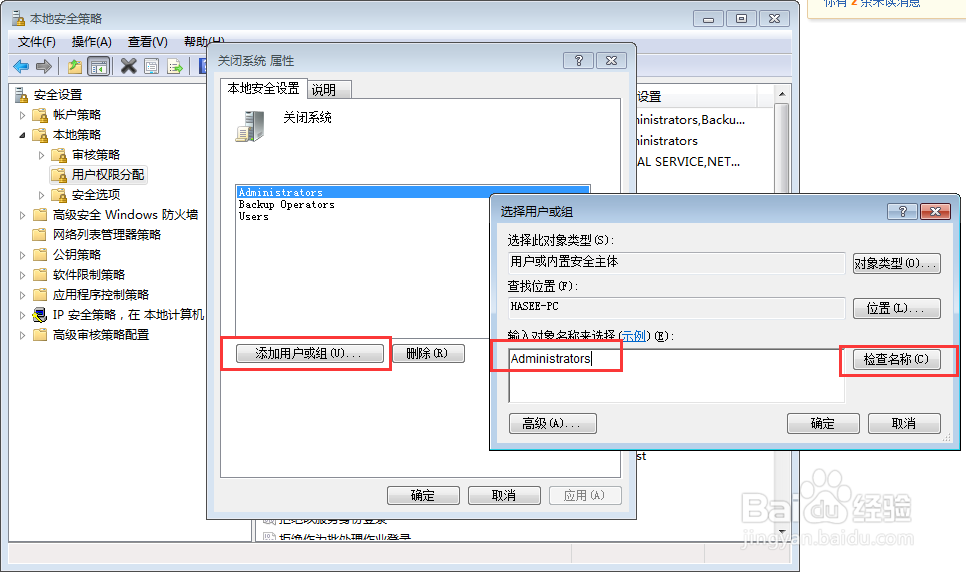966x572 pixels.
Task: Click the Administrators object name input field
Action: click(676, 375)
